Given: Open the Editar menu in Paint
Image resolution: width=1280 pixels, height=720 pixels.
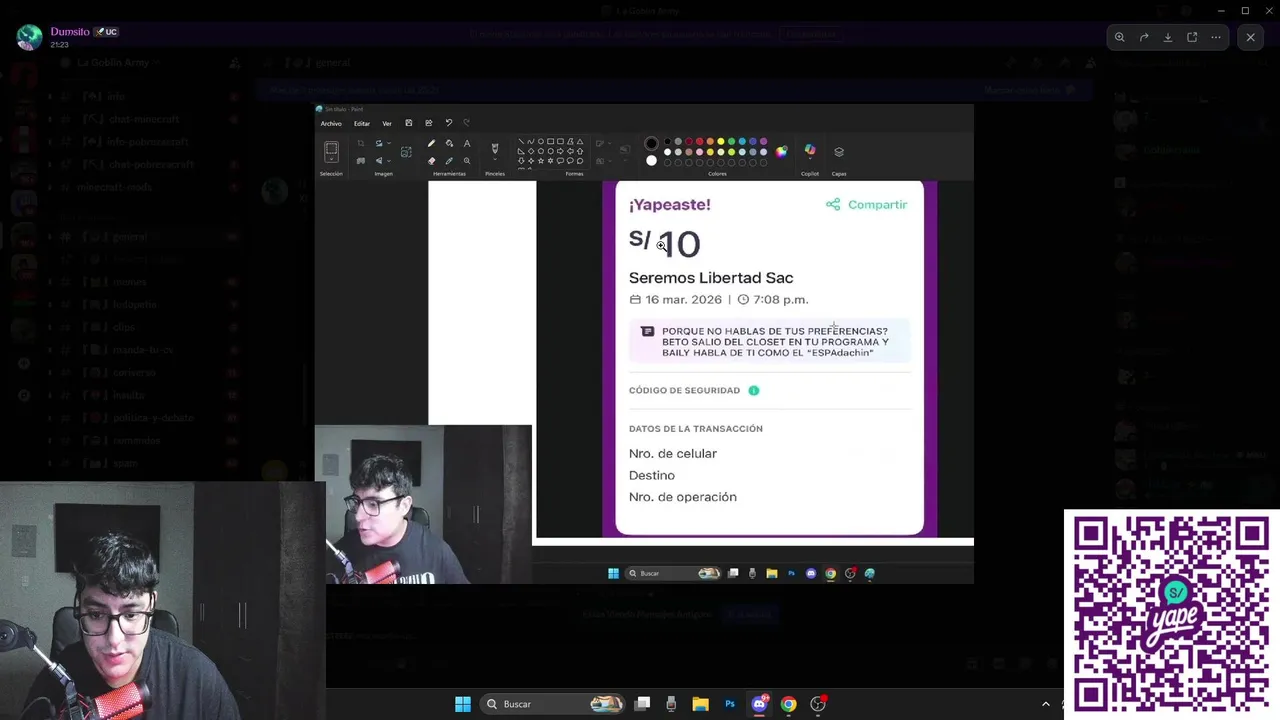Looking at the screenshot, I should pos(362,124).
